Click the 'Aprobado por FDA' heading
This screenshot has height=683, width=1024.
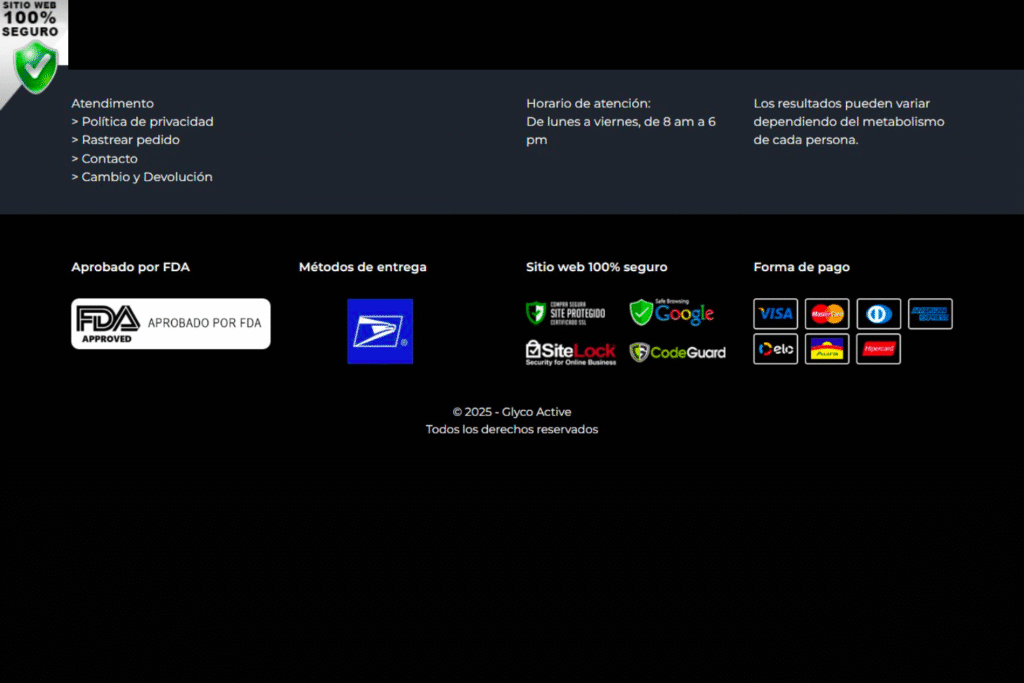131,267
